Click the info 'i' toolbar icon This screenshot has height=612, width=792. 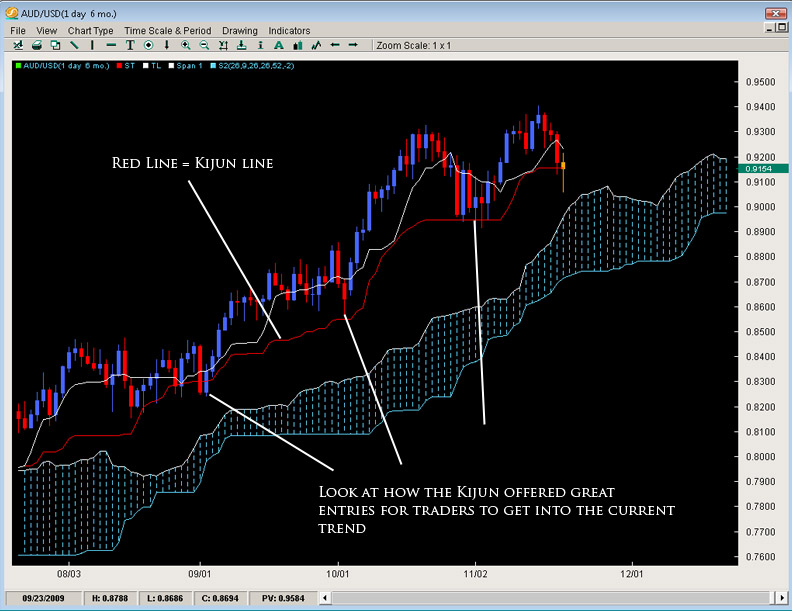point(260,45)
